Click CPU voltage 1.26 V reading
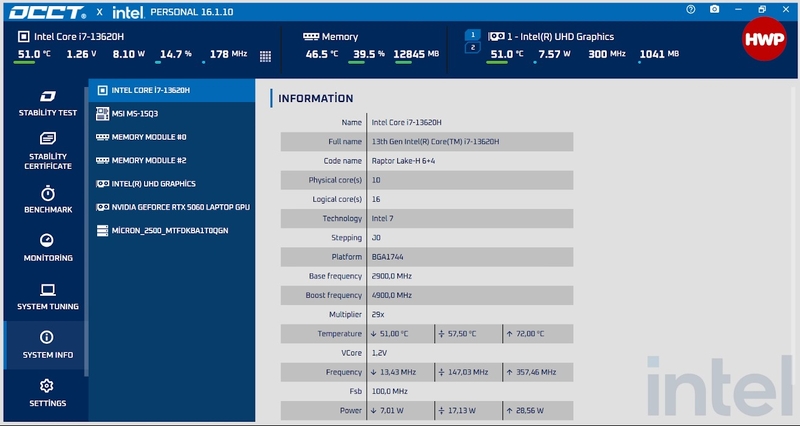Screen dimensions: 800x426 tap(81, 54)
